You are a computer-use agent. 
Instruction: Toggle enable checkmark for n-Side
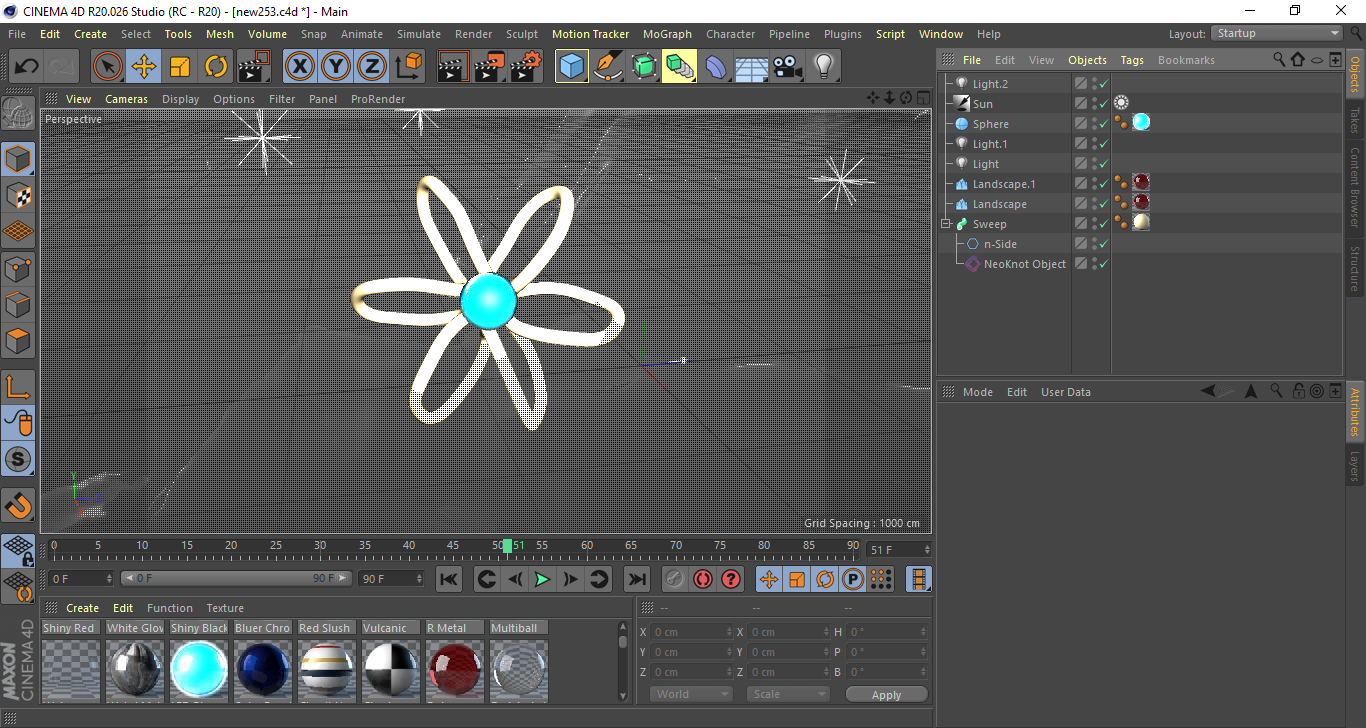[1104, 244]
